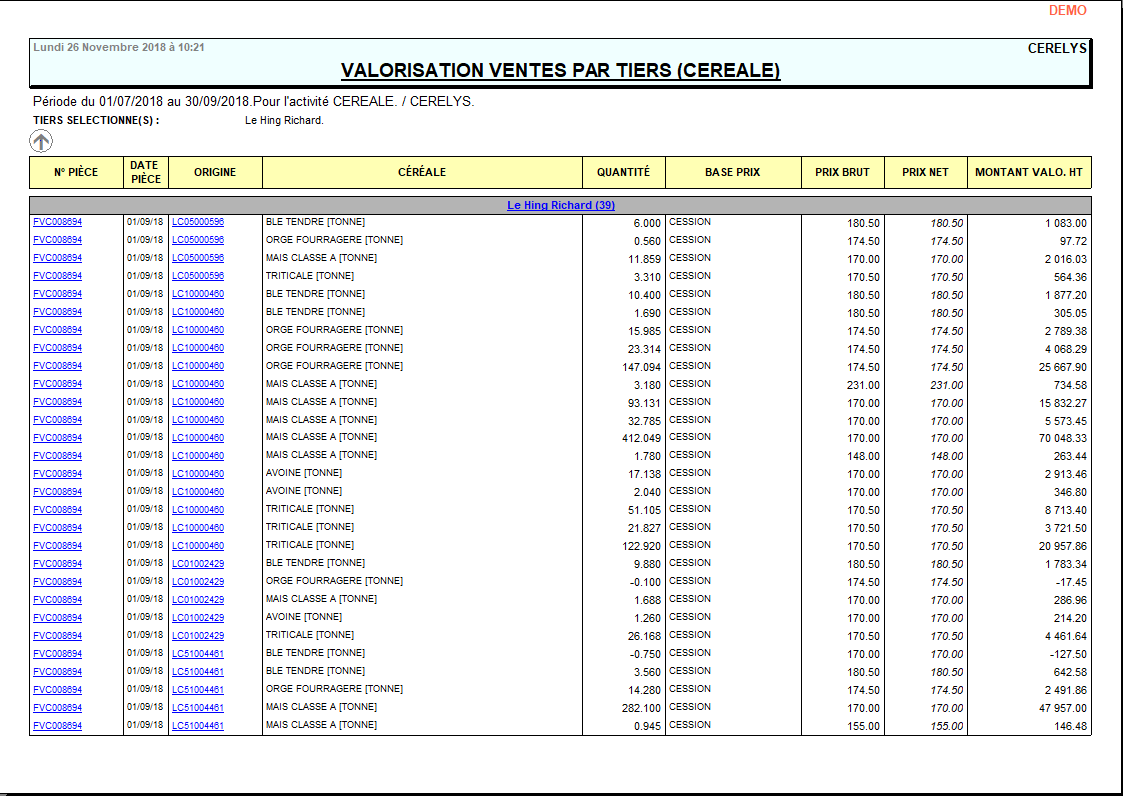The width and height of the screenshot is (1123, 796).
Task: Click the circled up-arrow navigation icon
Action: [41, 141]
